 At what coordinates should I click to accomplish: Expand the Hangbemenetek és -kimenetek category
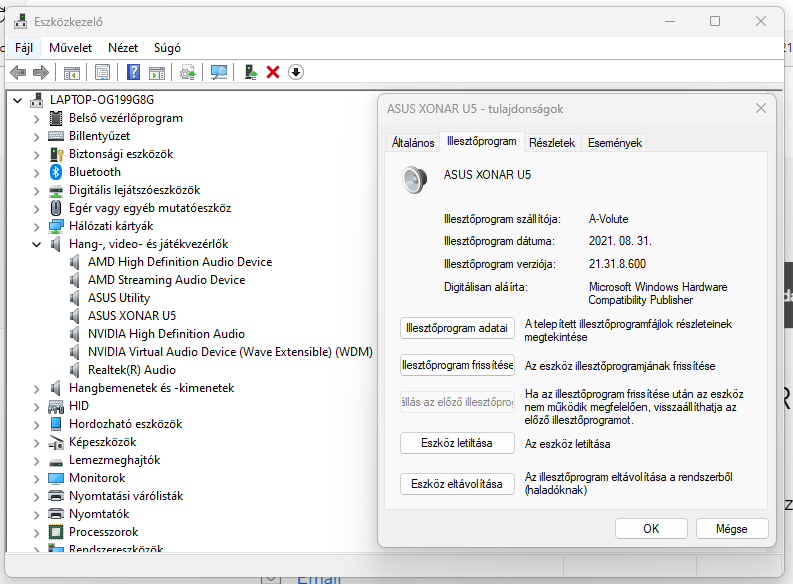click(x=36, y=388)
